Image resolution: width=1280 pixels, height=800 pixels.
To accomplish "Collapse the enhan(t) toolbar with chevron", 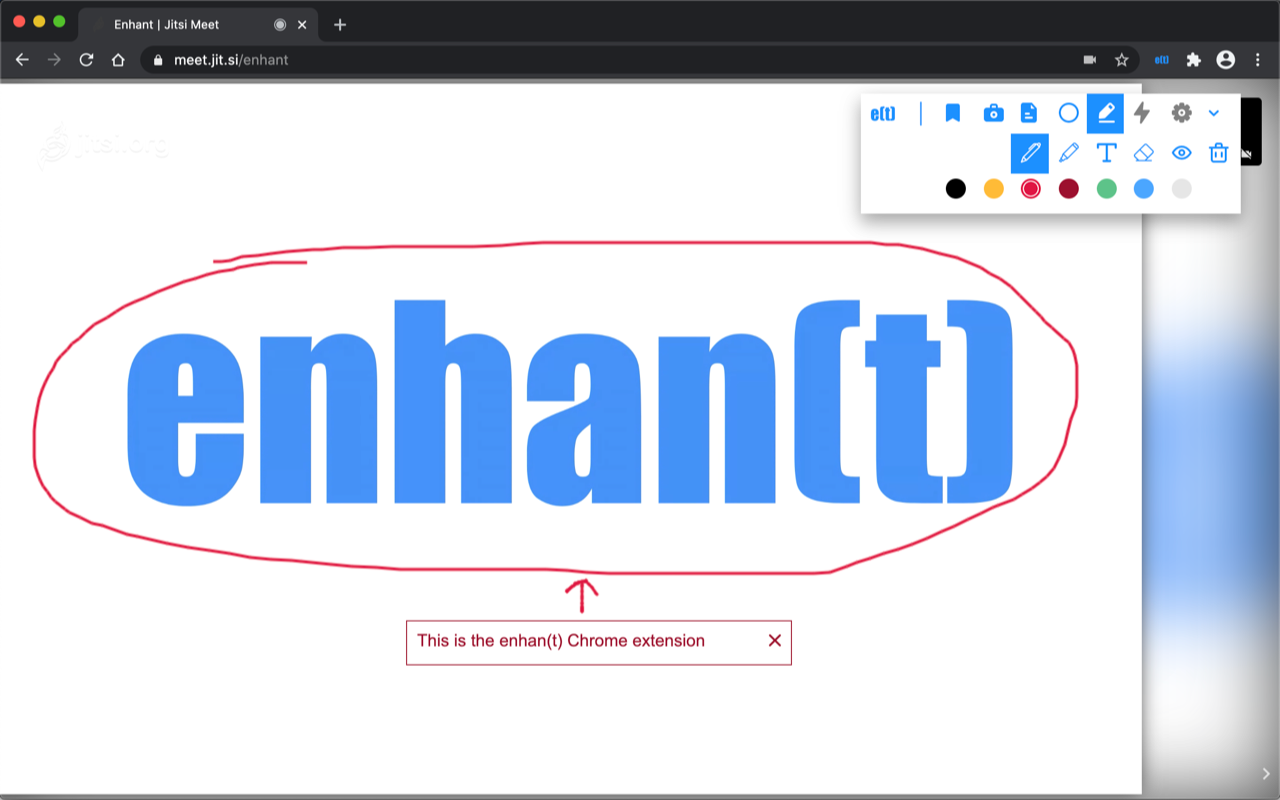I will 1214,113.
